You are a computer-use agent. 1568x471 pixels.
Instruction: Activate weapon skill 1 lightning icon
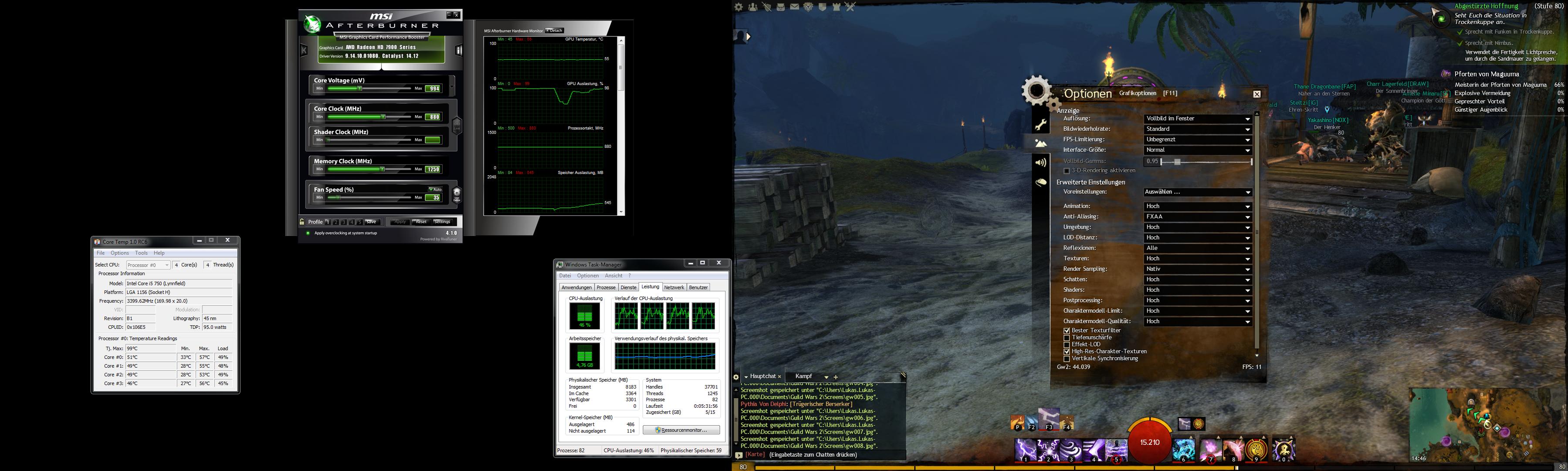(x=1026, y=450)
